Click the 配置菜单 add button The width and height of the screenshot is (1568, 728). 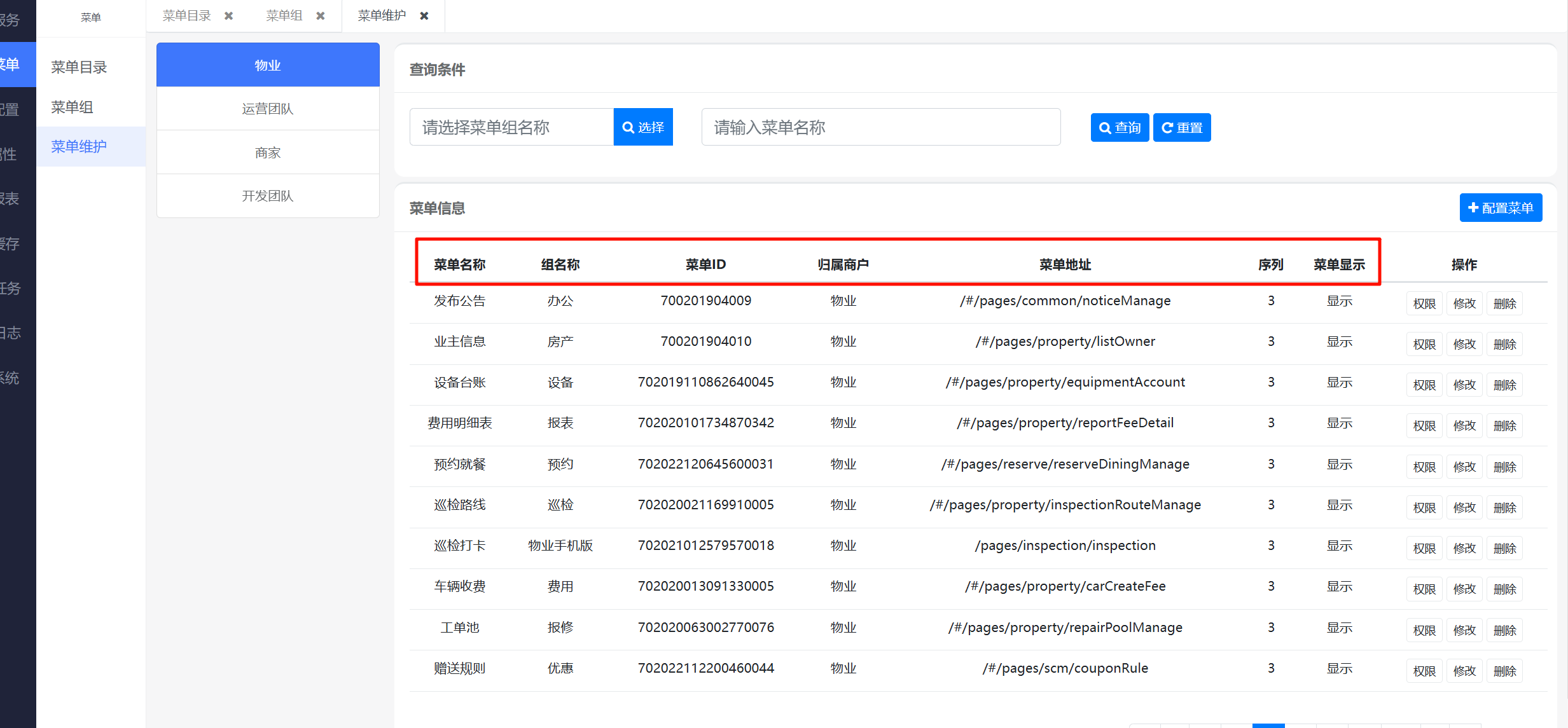pyautogui.click(x=1501, y=208)
